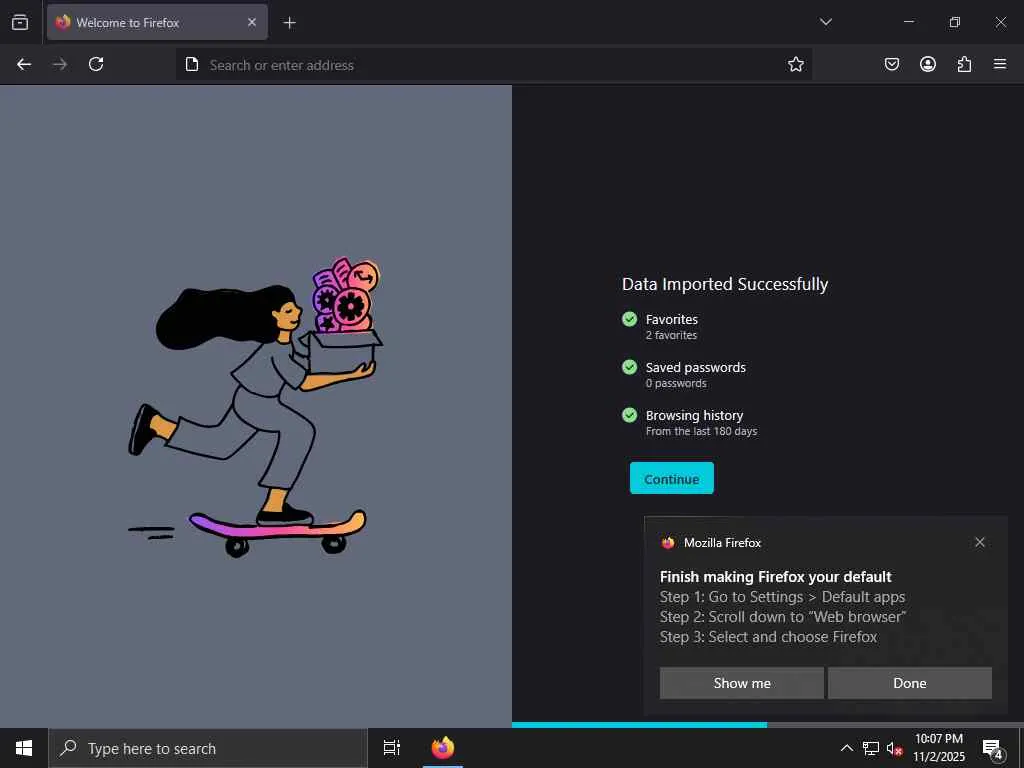Viewport: 1024px width, 768px height.
Task: Open the Windows Start menu
Action: pyautogui.click(x=24, y=748)
